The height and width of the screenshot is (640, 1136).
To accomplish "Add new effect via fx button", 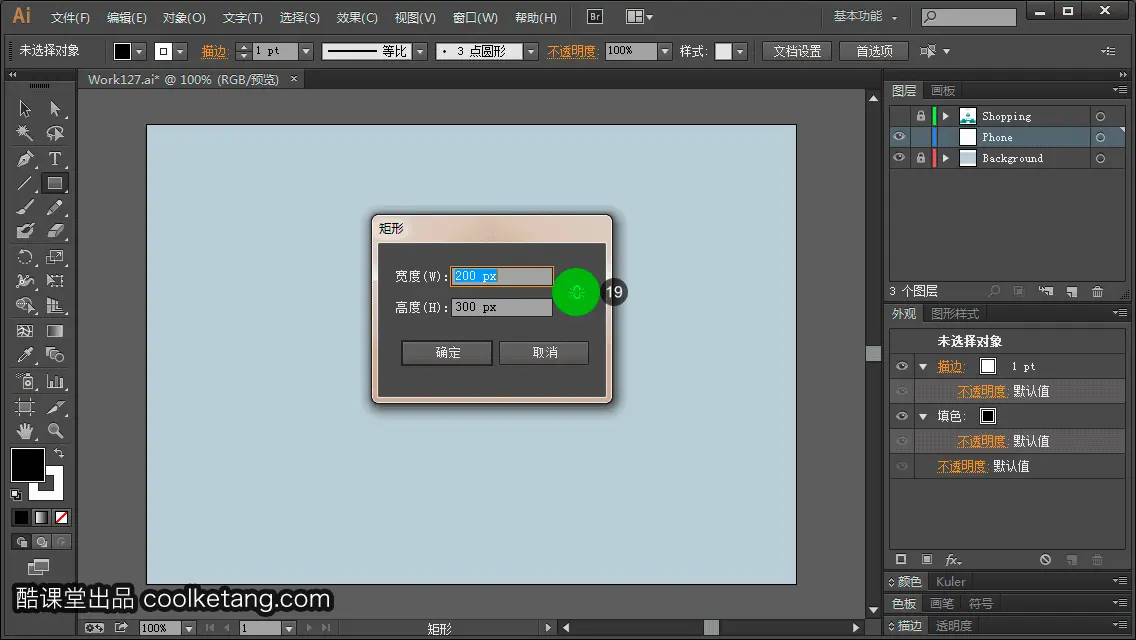I will pos(953,560).
